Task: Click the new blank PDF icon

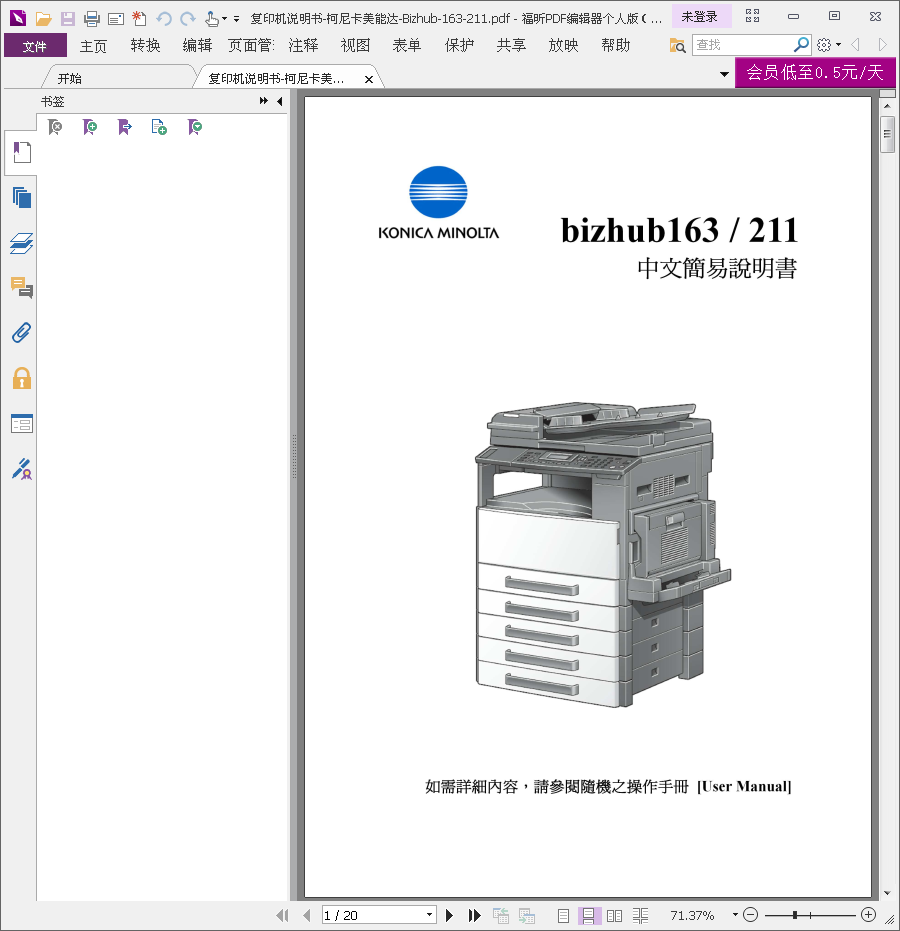Action: click(x=140, y=19)
